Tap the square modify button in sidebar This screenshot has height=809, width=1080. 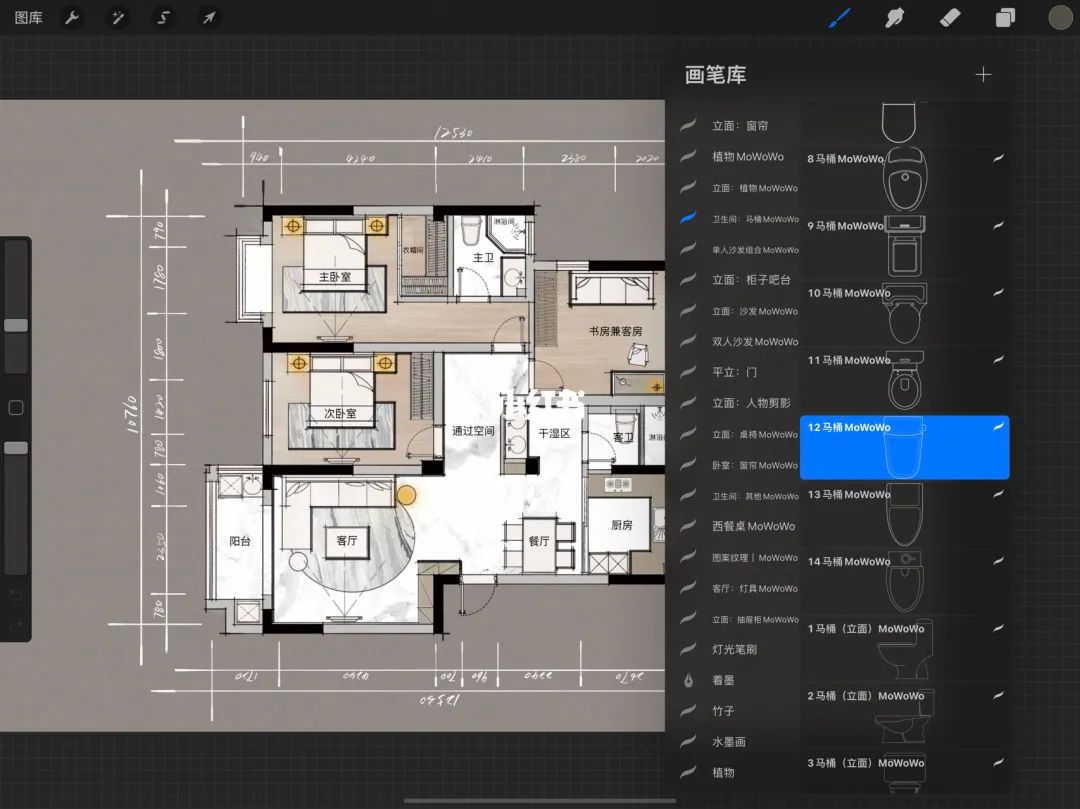pos(16,408)
